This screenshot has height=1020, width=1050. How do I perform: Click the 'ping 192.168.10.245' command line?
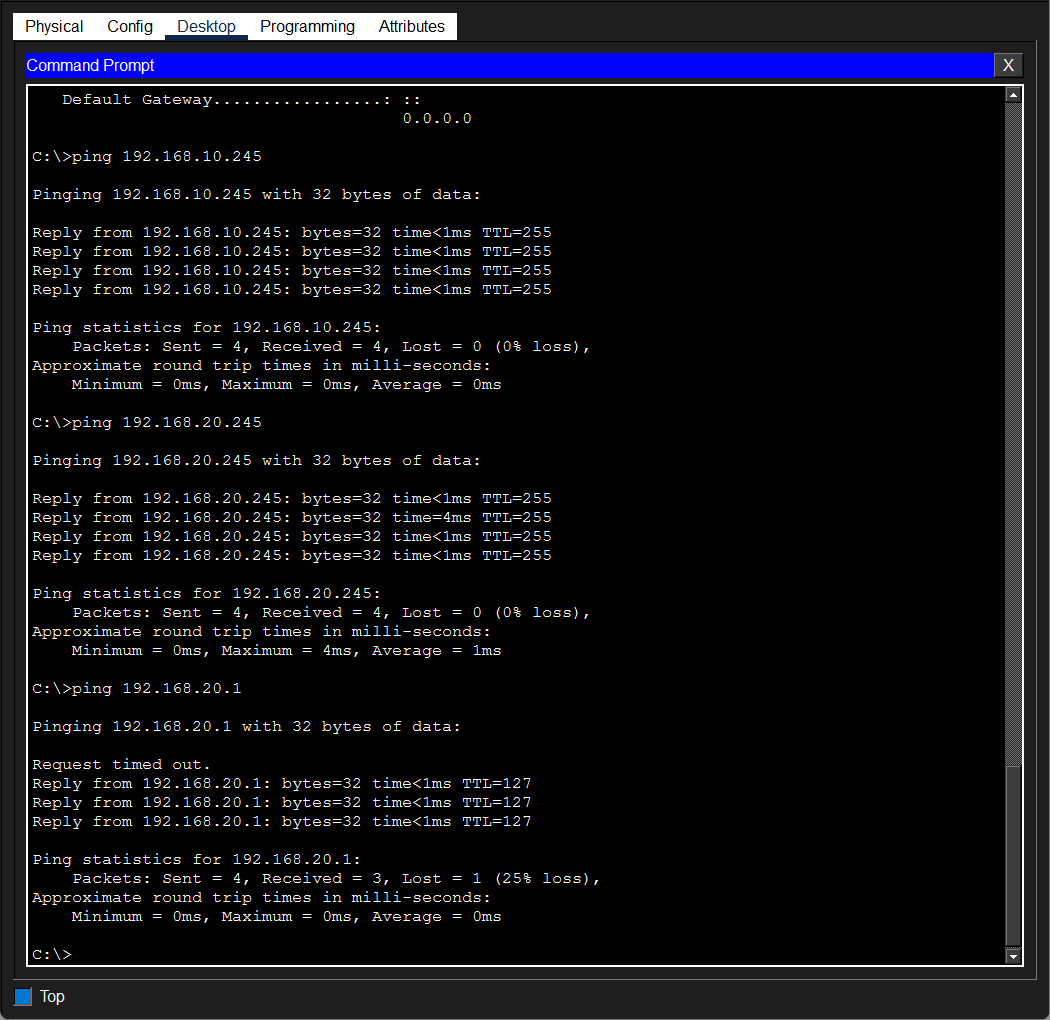147,156
